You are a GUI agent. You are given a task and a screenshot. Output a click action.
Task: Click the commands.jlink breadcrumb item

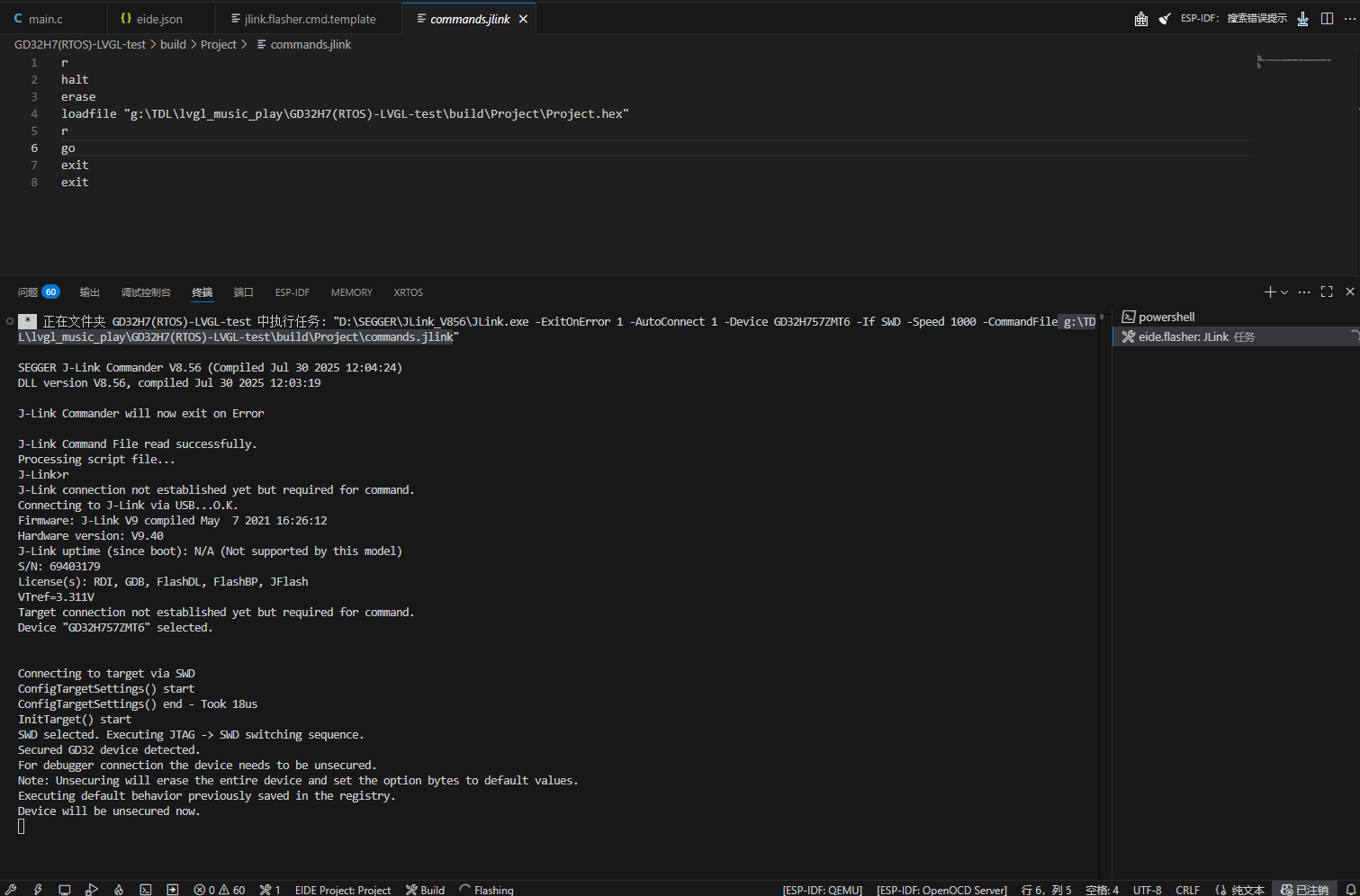(304, 44)
